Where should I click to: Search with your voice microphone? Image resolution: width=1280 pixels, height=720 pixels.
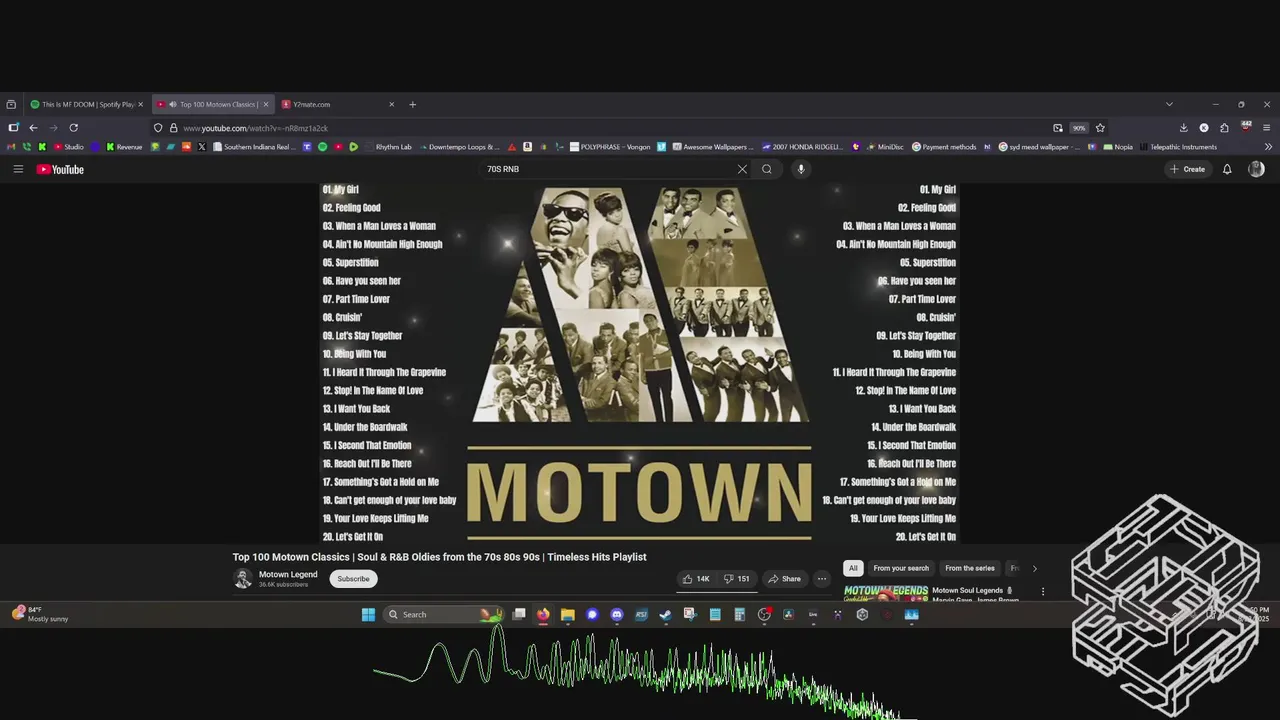(x=801, y=169)
